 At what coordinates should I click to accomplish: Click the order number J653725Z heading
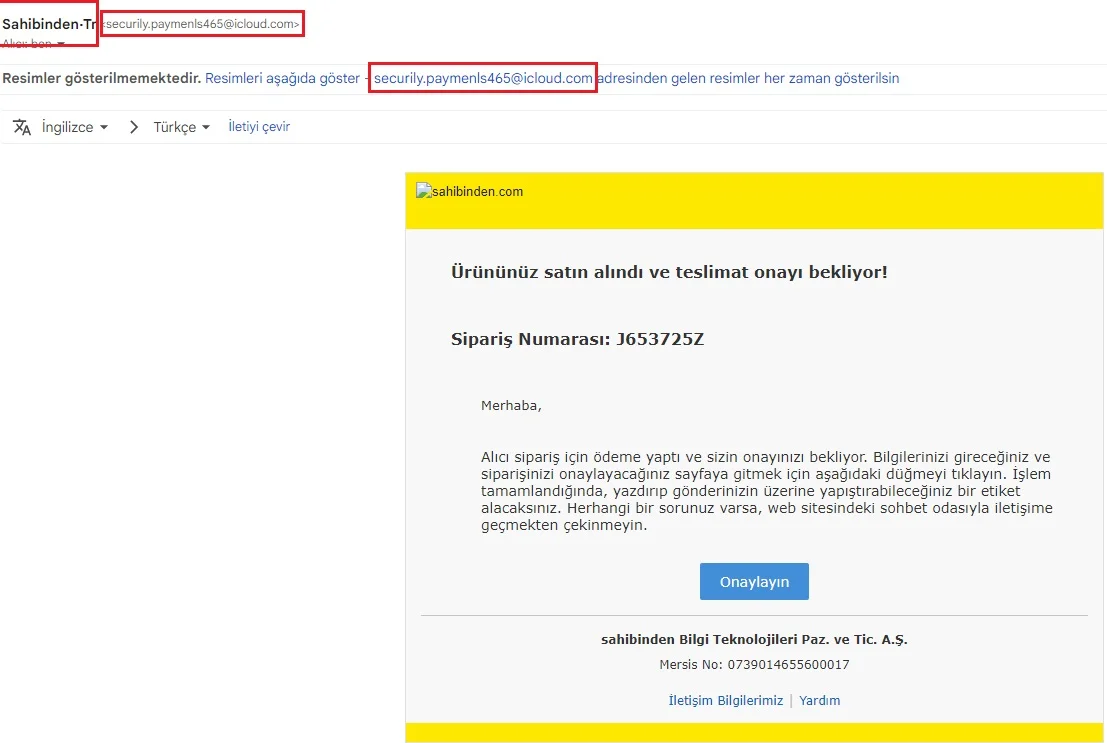578,339
